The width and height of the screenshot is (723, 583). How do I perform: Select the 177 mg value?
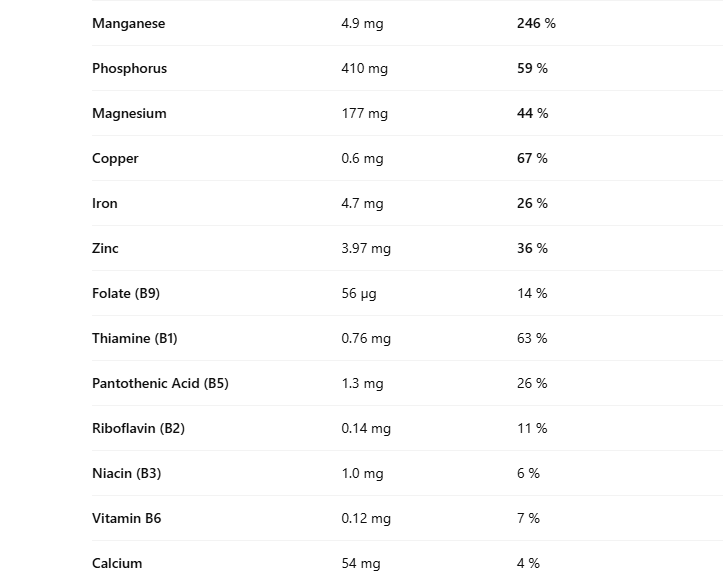(x=364, y=113)
